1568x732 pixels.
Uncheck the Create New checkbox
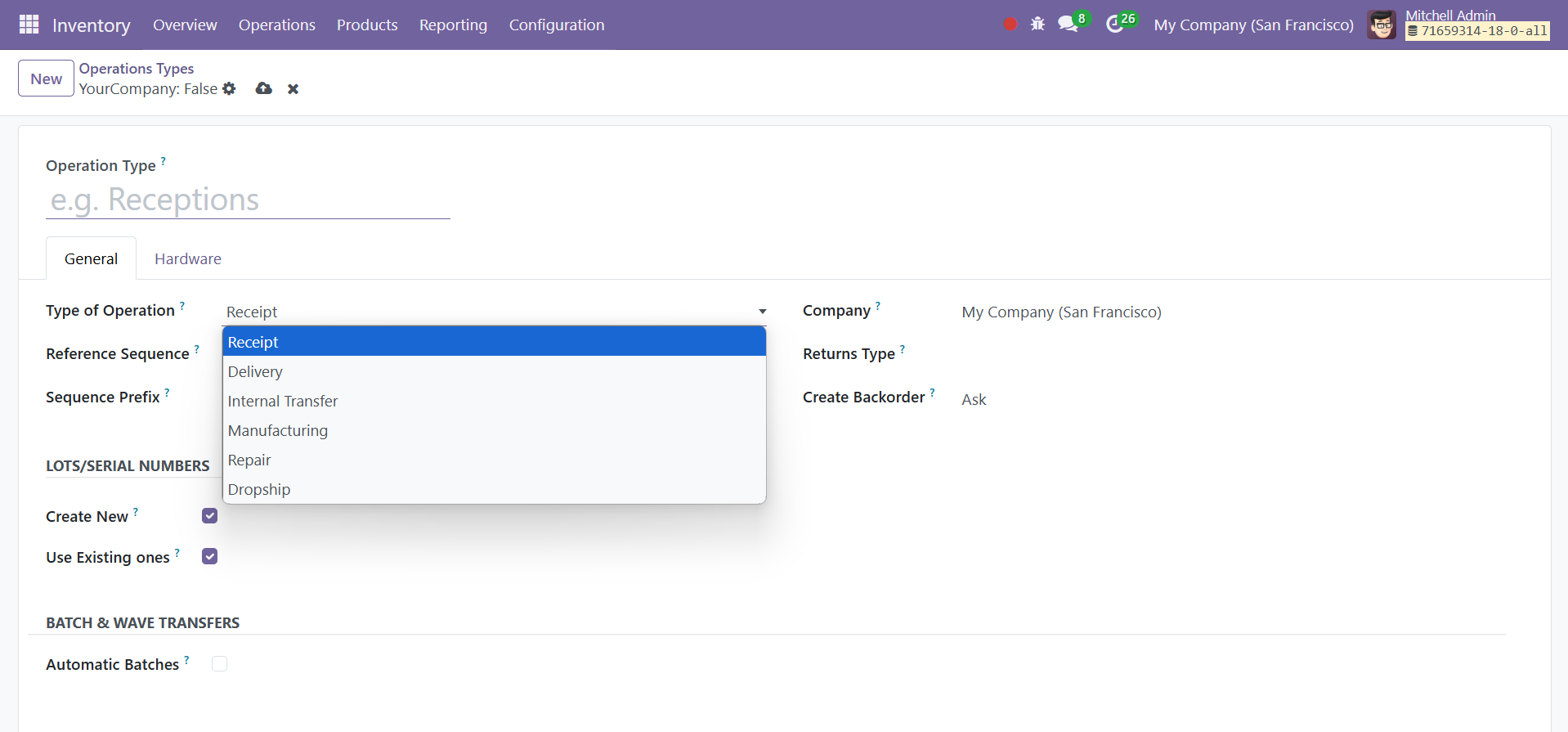point(210,516)
